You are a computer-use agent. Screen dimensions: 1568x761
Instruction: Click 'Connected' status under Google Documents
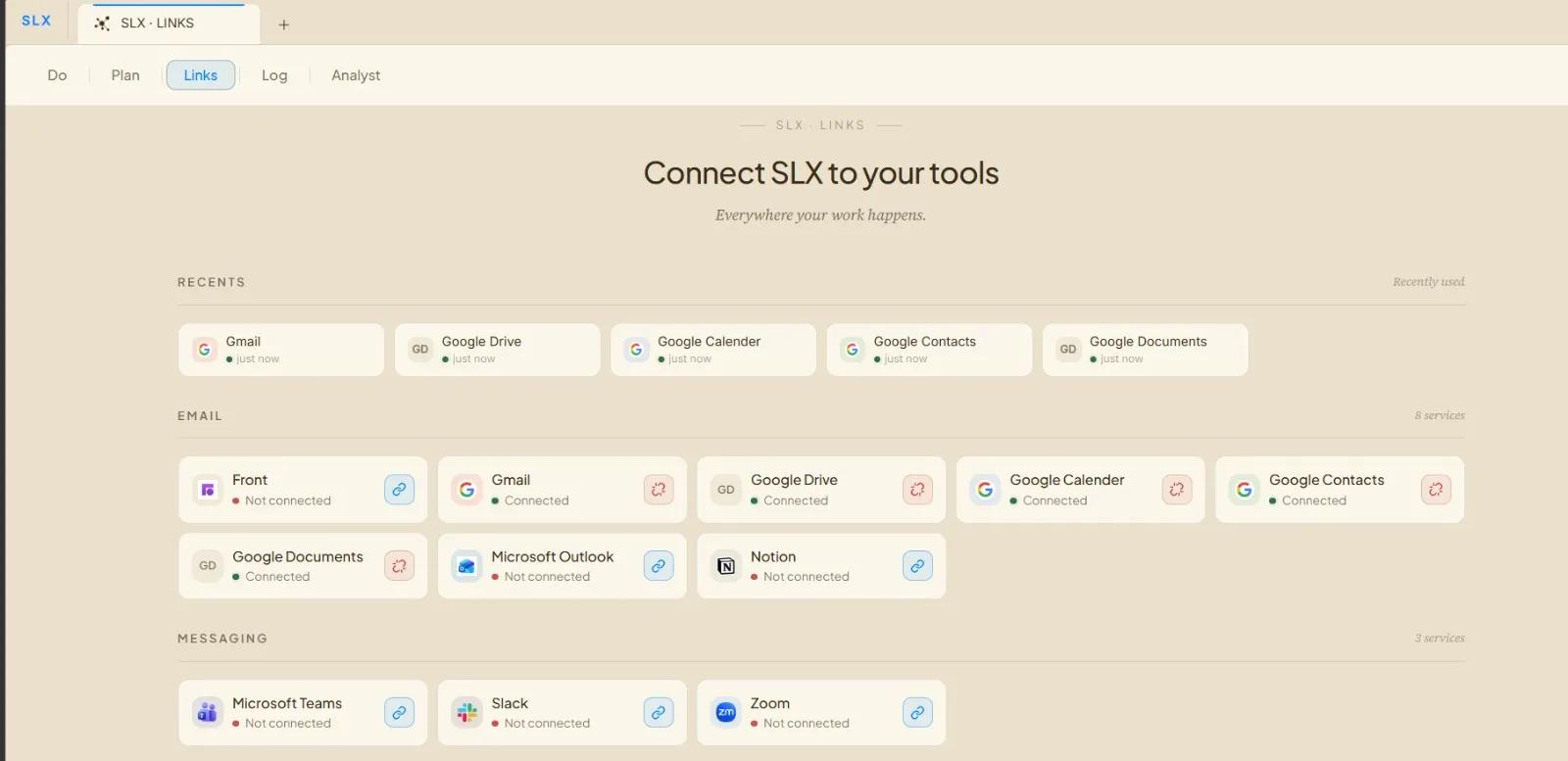click(x=277, y=577)
